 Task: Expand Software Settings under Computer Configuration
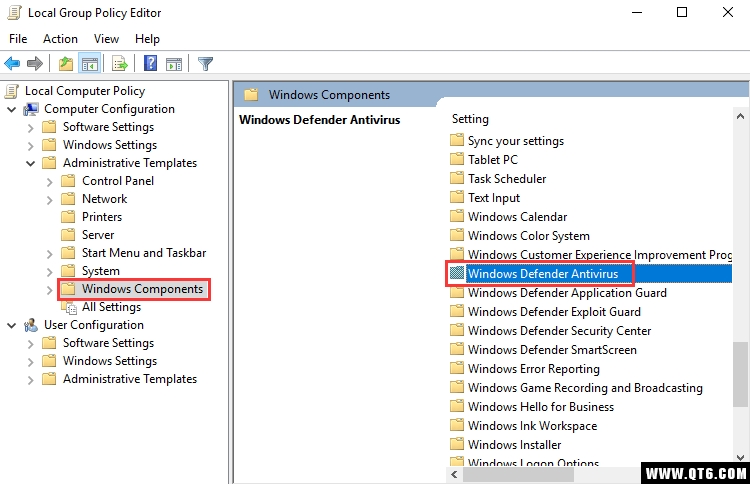tap(31, 128)
